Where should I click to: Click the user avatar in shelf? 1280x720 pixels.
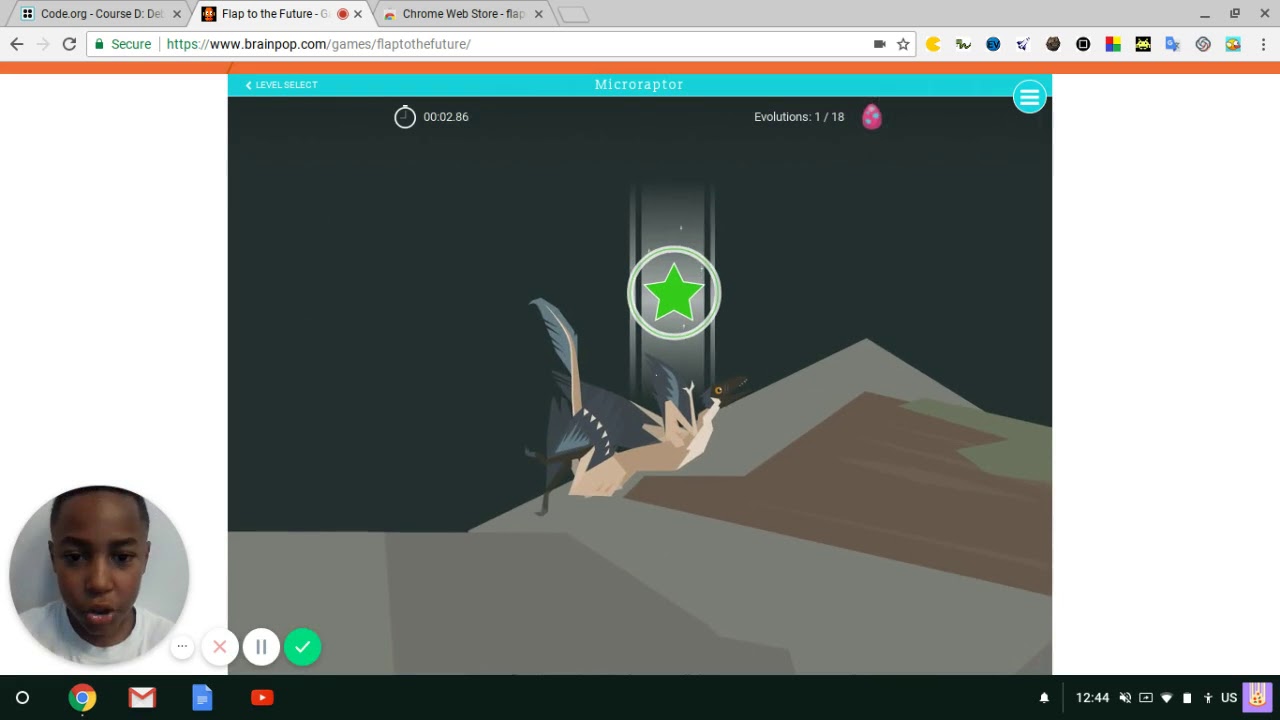click(1257, 697)
